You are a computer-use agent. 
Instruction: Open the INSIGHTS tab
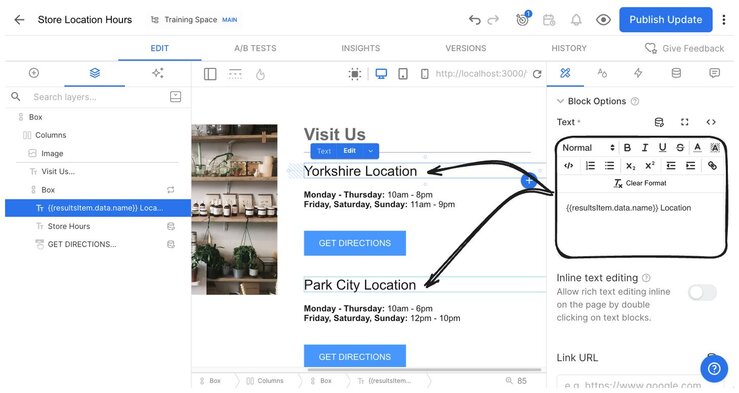click(x=361, y=48)
